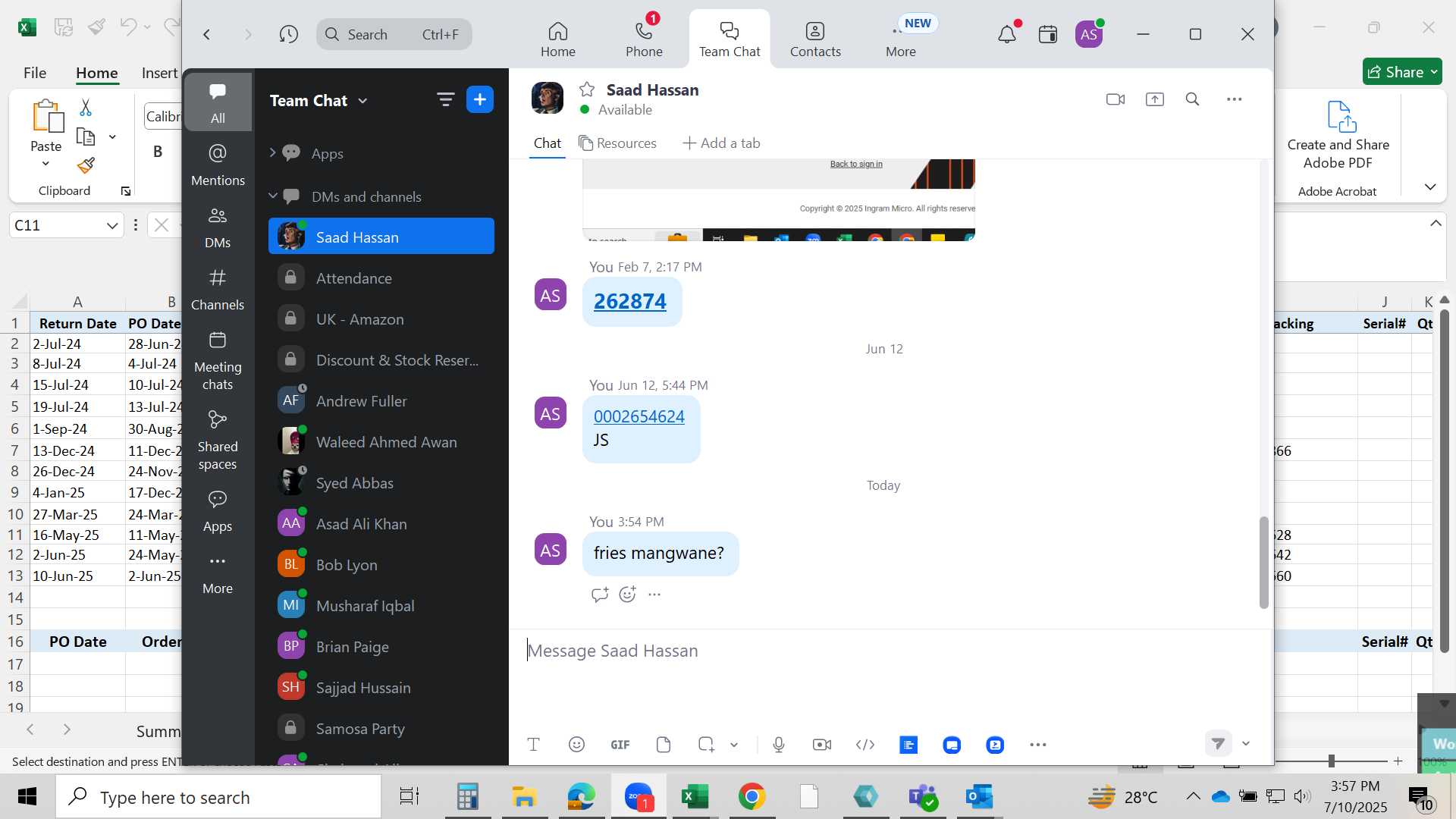This screenshot has width=1456, height=819.
Task: Expand the Excel Share button dropdown
Action: point(1434,72)
